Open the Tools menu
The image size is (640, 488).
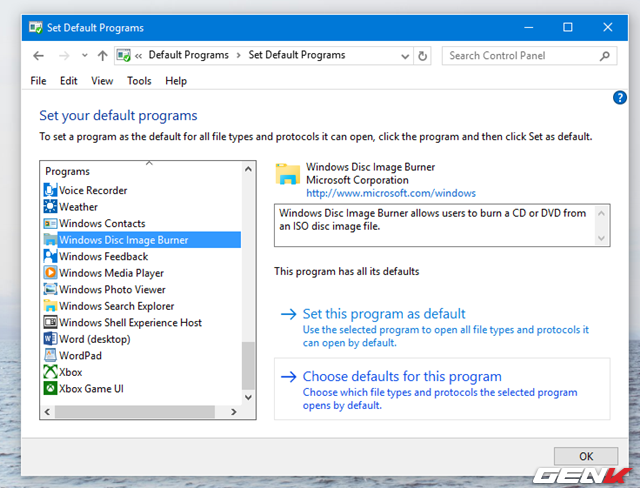click(139, 81)
